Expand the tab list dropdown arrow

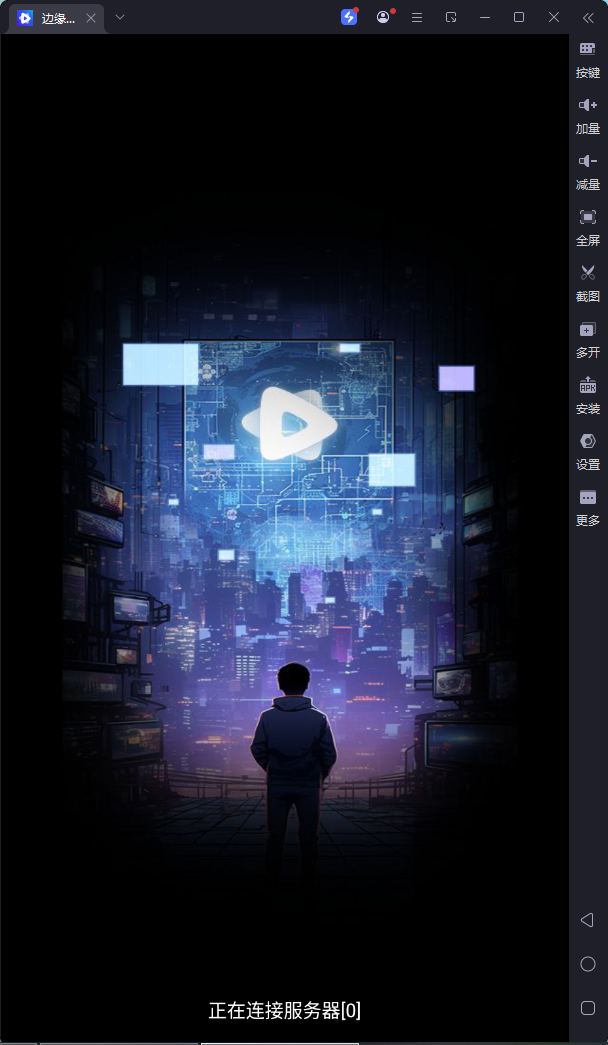pos(120,17)
